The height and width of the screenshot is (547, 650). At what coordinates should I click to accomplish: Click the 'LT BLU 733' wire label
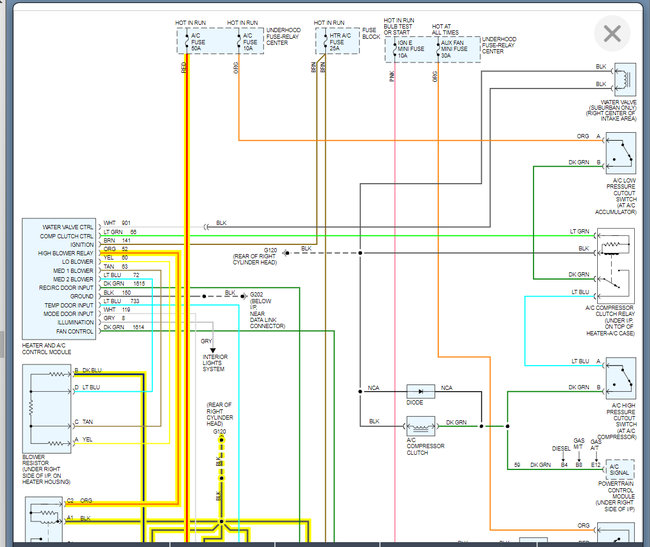tap(121, 301)
